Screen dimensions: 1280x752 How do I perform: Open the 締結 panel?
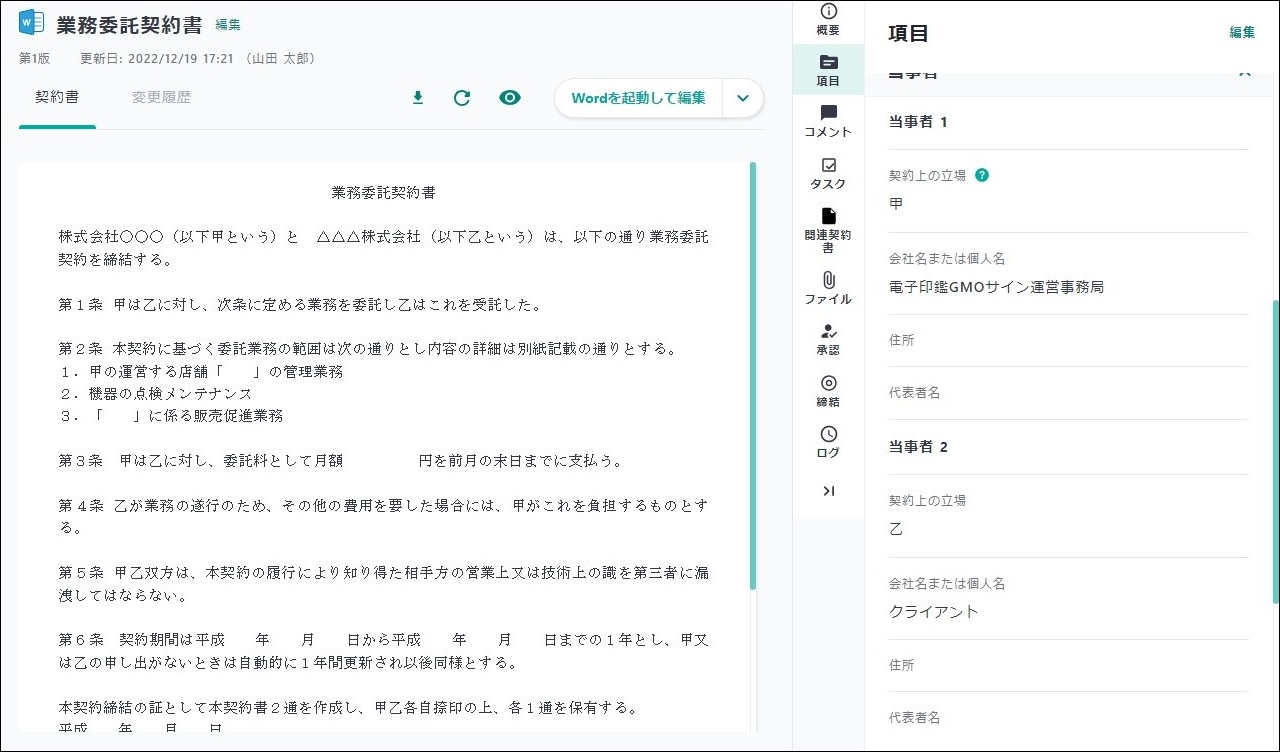pos(828,391)
